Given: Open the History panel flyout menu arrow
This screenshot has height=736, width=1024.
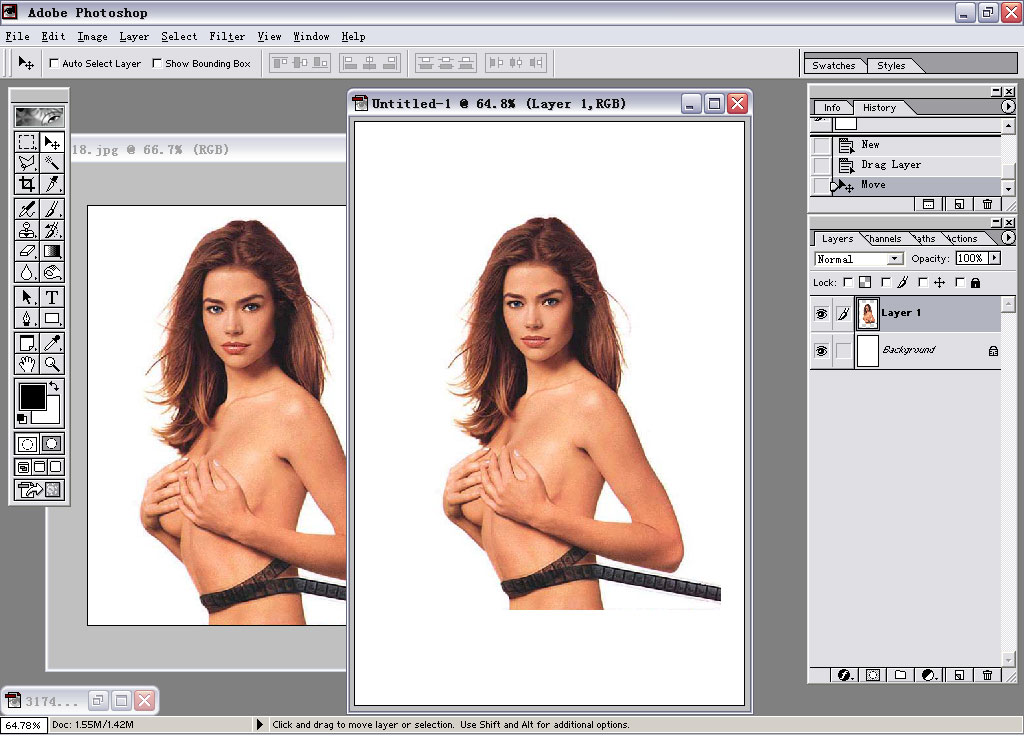Looking at the screenshot, I should pos(1008,106).
